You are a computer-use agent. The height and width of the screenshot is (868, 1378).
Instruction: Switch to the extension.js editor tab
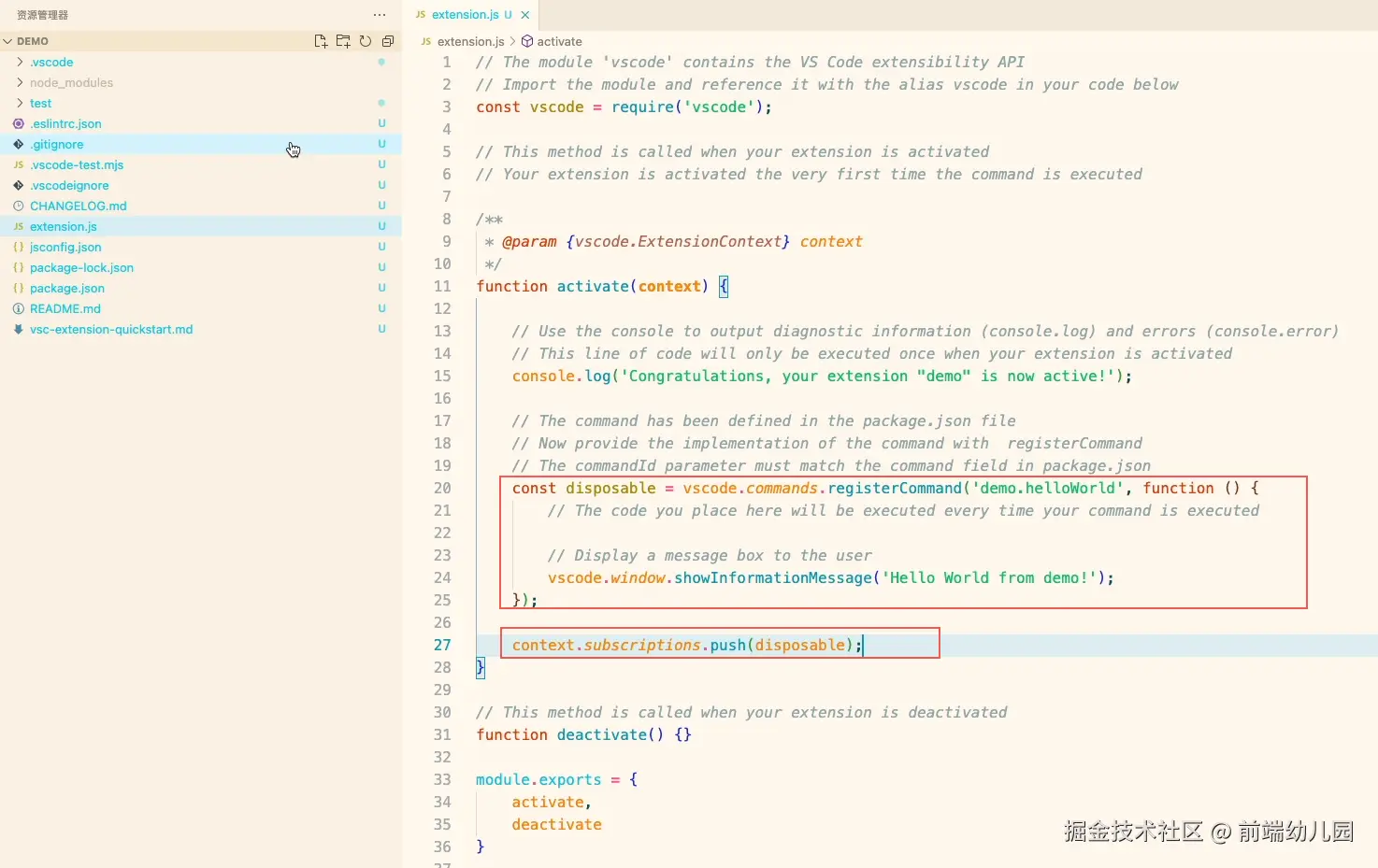pos(472,15)
